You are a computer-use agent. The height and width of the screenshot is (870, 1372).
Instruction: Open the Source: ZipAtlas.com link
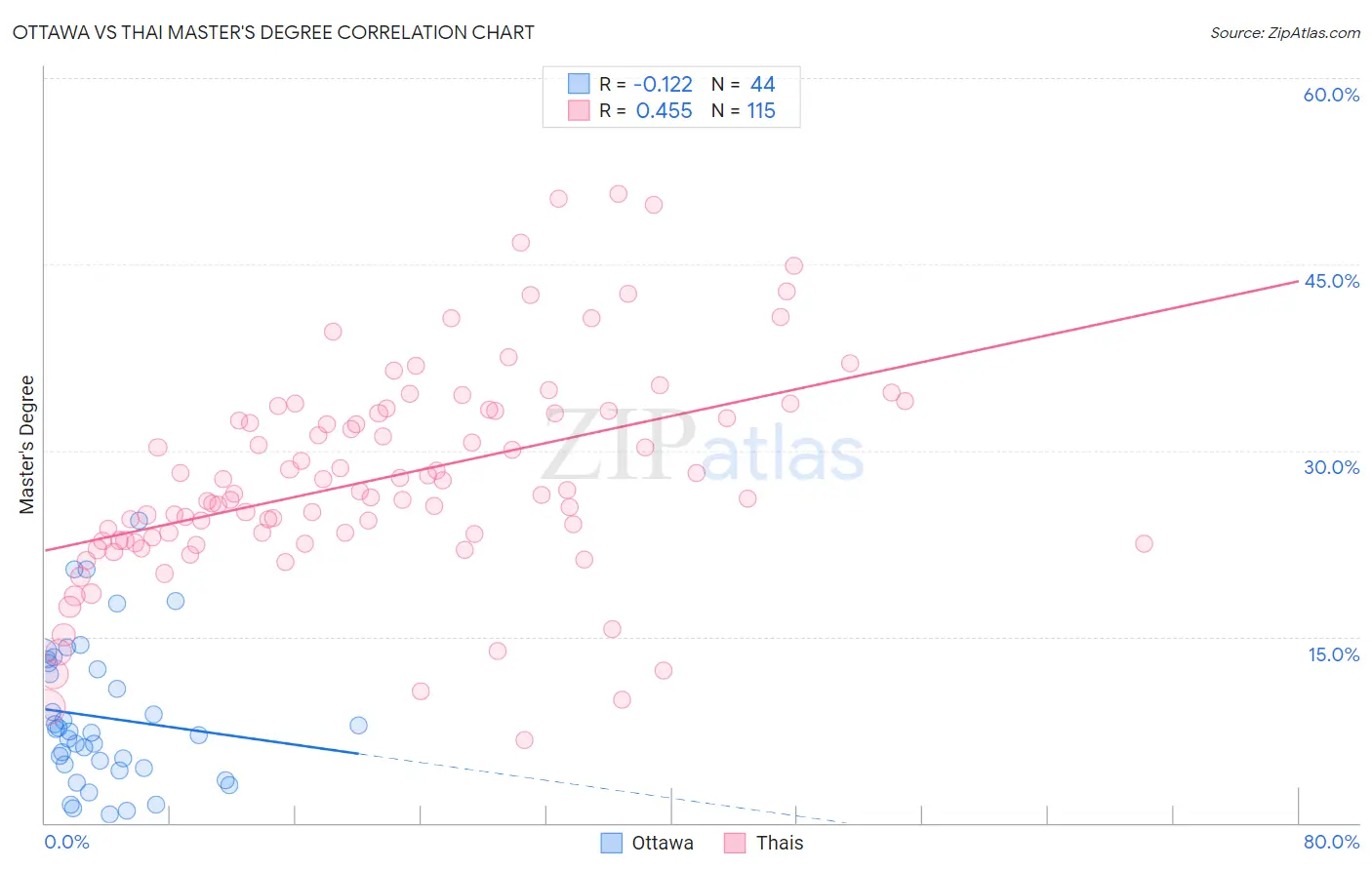coord(1285,32)
